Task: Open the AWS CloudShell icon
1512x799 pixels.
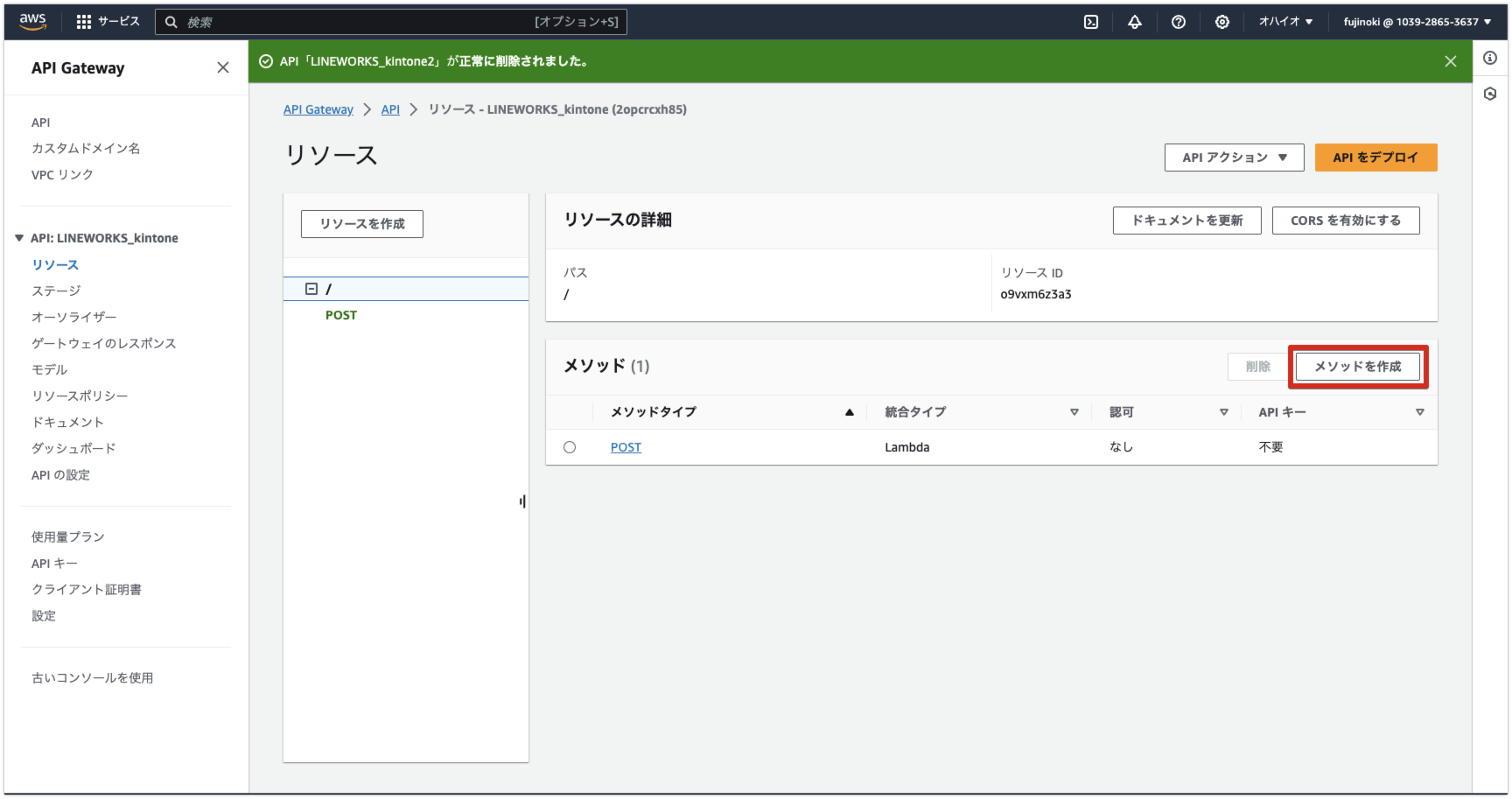Action: coord(1091,22)
